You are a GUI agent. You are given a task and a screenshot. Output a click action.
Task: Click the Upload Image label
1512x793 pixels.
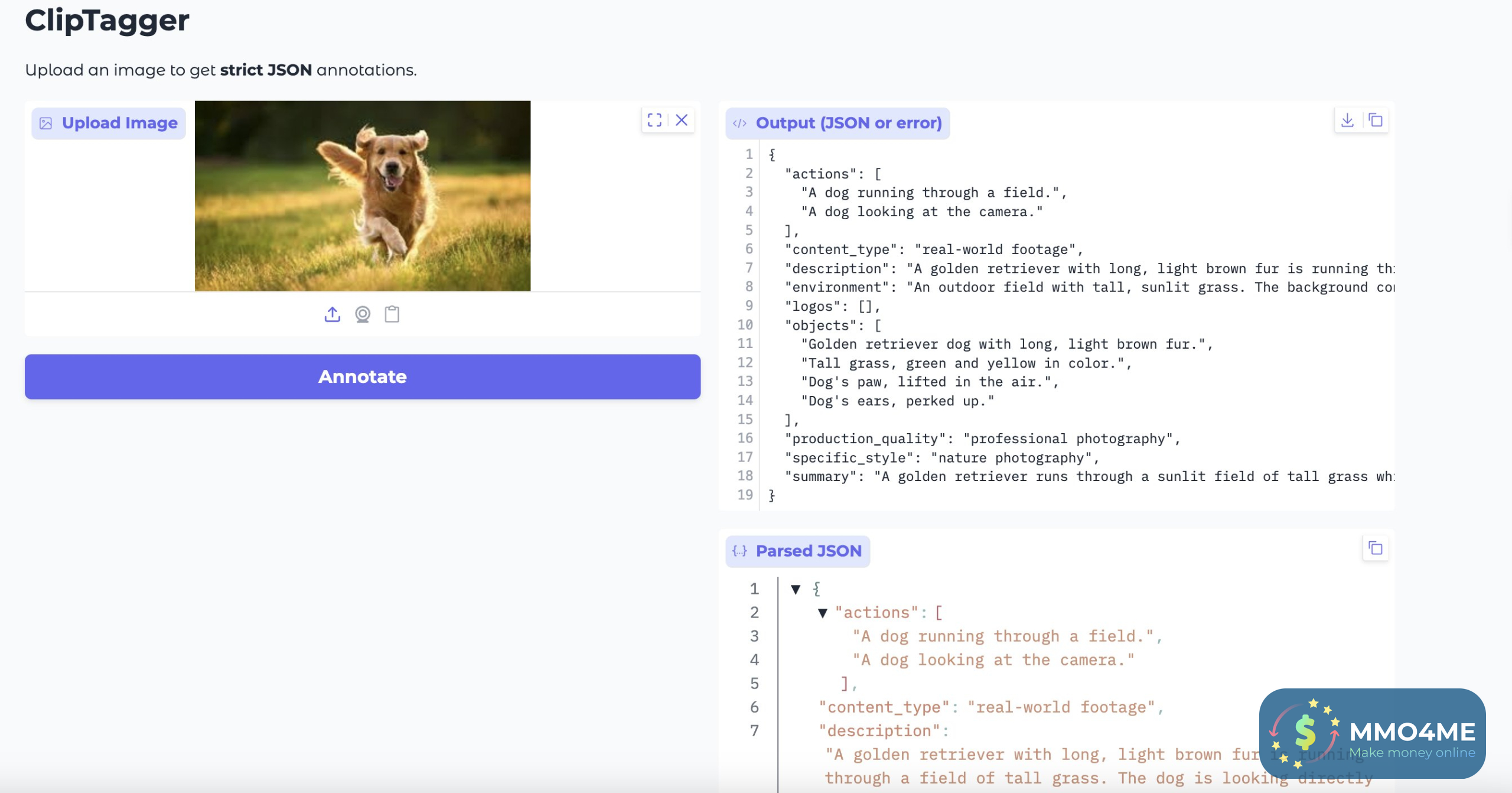point(109,123)
